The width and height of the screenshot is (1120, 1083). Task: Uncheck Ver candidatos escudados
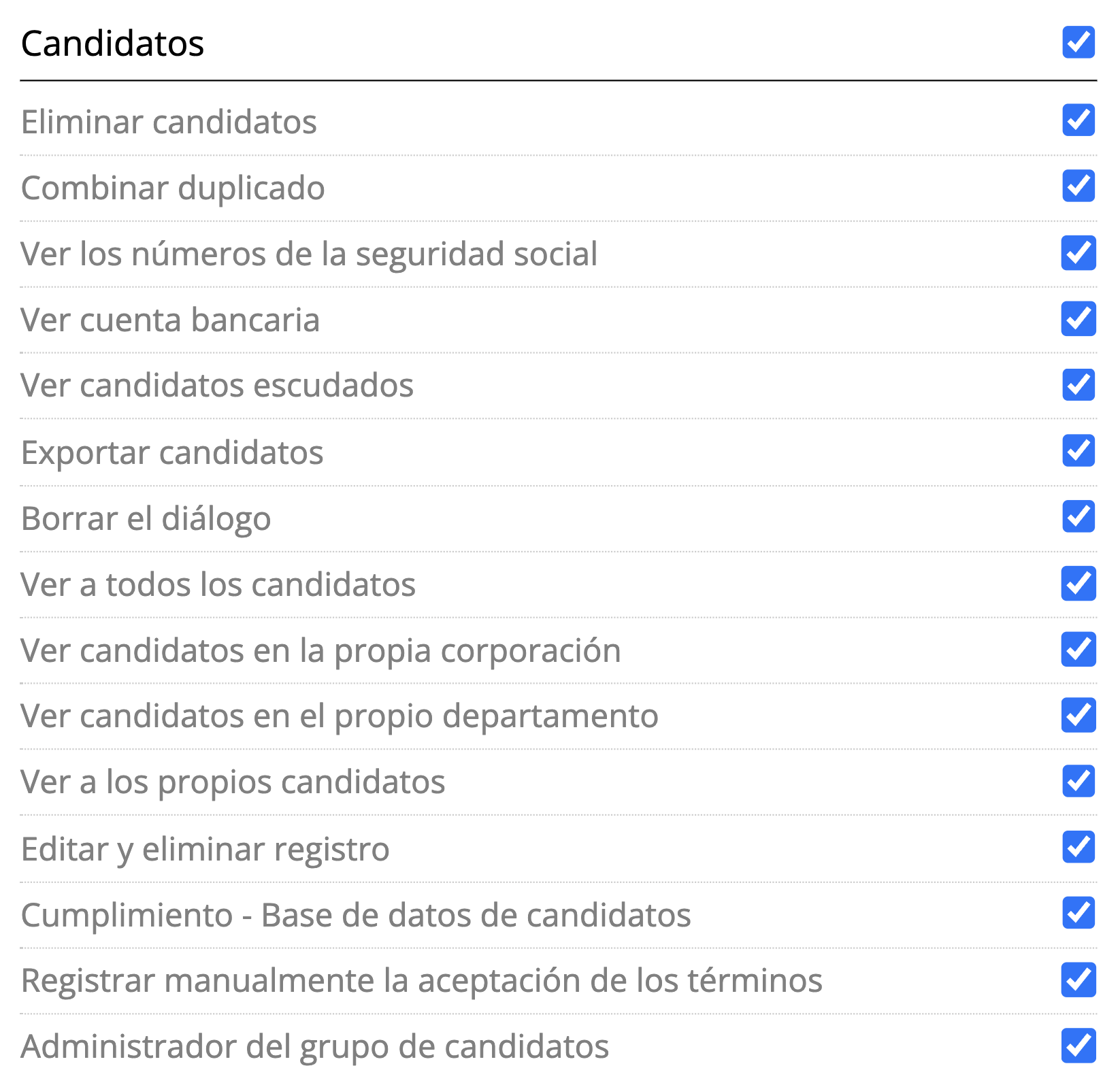pos(1078,384)
